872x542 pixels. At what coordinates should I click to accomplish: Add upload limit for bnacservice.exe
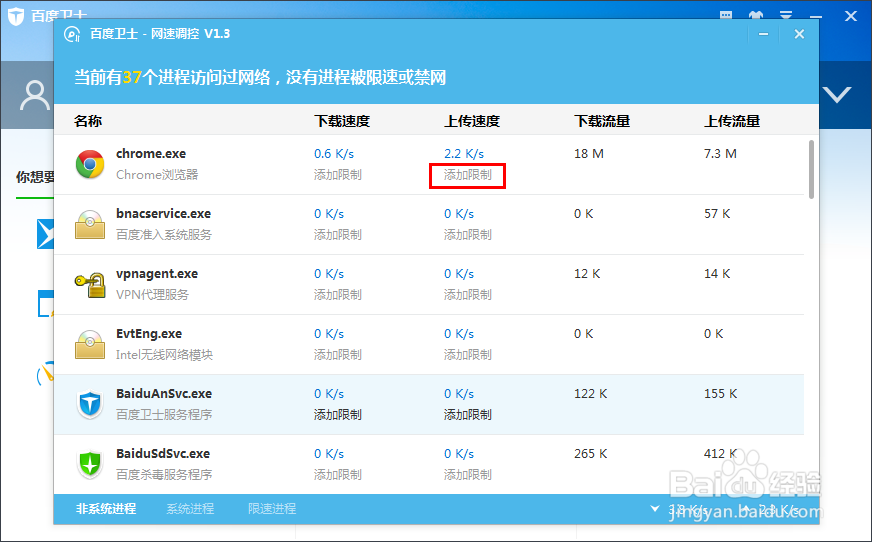click(x=468, y=235)
